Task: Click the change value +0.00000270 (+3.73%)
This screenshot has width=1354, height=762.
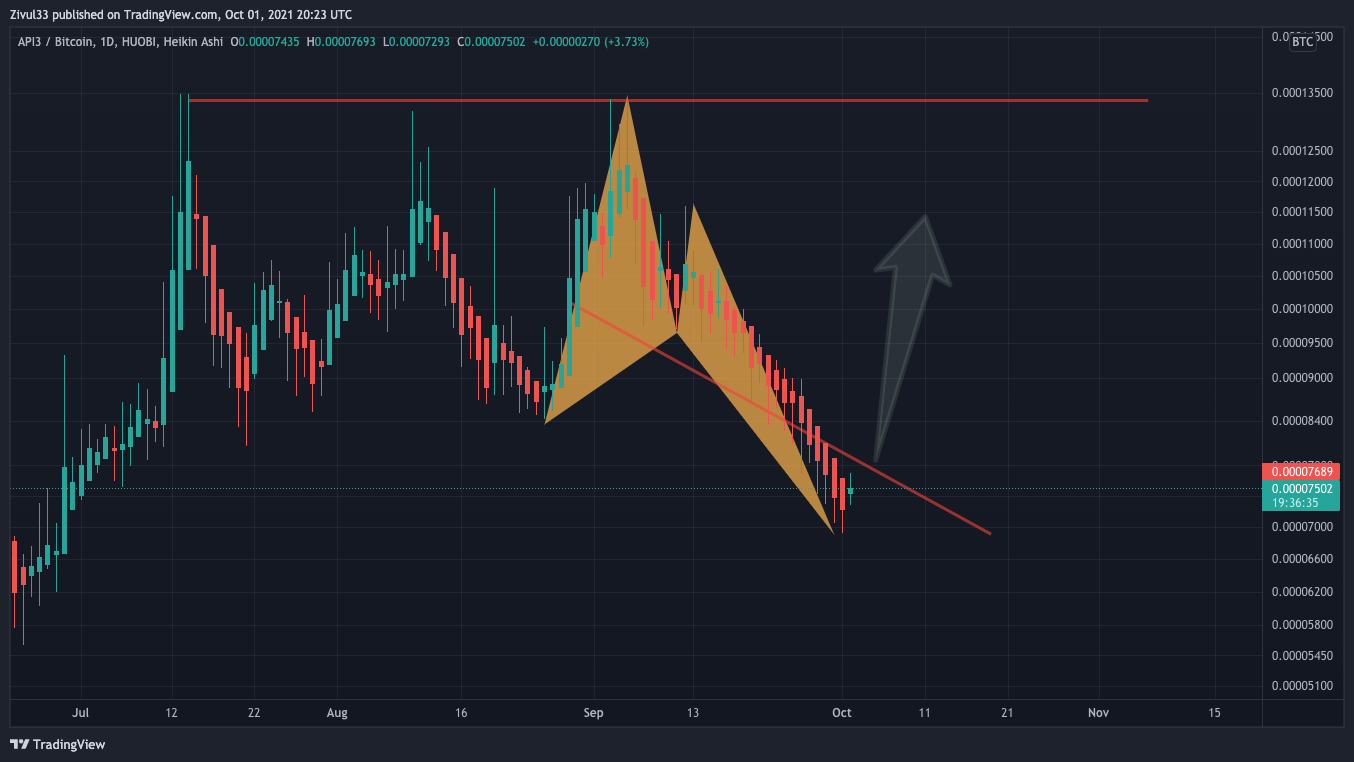Action: (x=591, y=42)
